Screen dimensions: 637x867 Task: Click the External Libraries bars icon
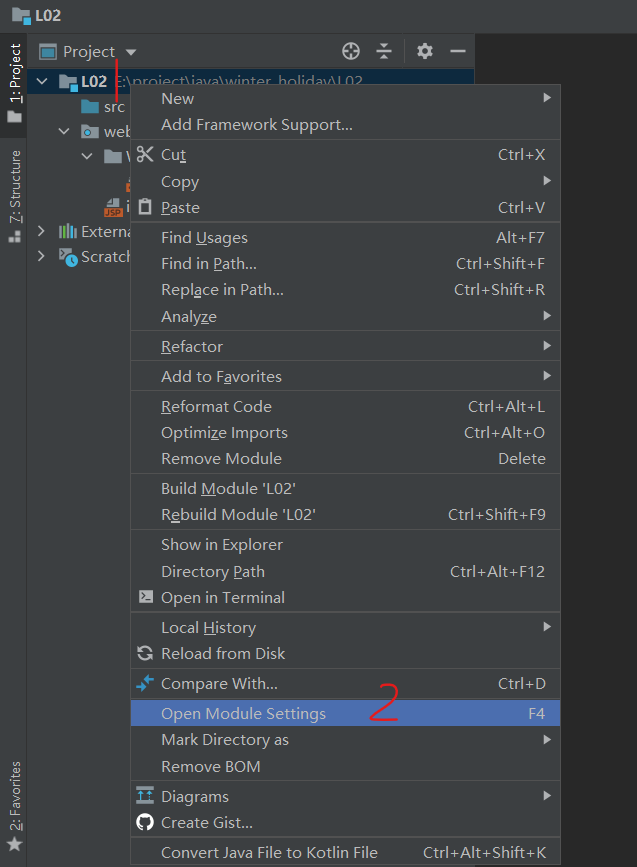pyautogui.click(x=67, y=231)
